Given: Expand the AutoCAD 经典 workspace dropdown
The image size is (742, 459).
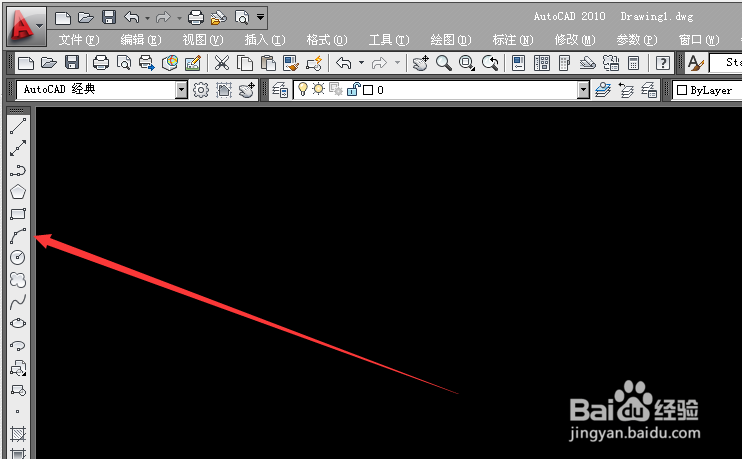Looking at the screenshot, I should [181, 89].
